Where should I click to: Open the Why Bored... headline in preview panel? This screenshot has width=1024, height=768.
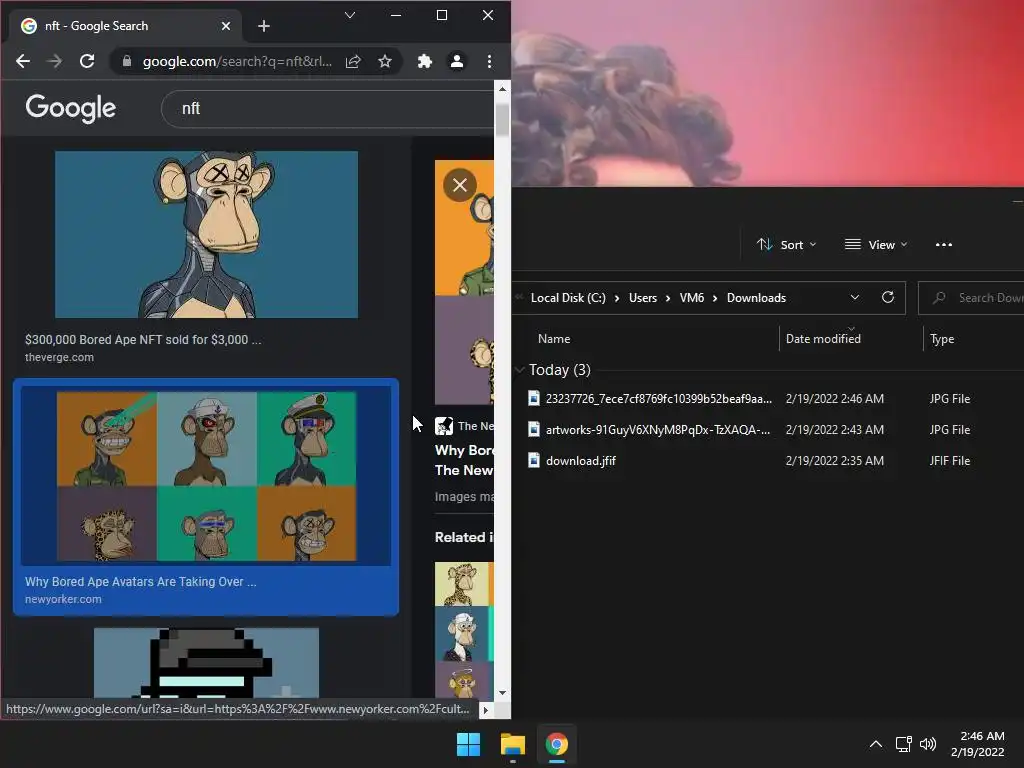[x=464, y=460]
